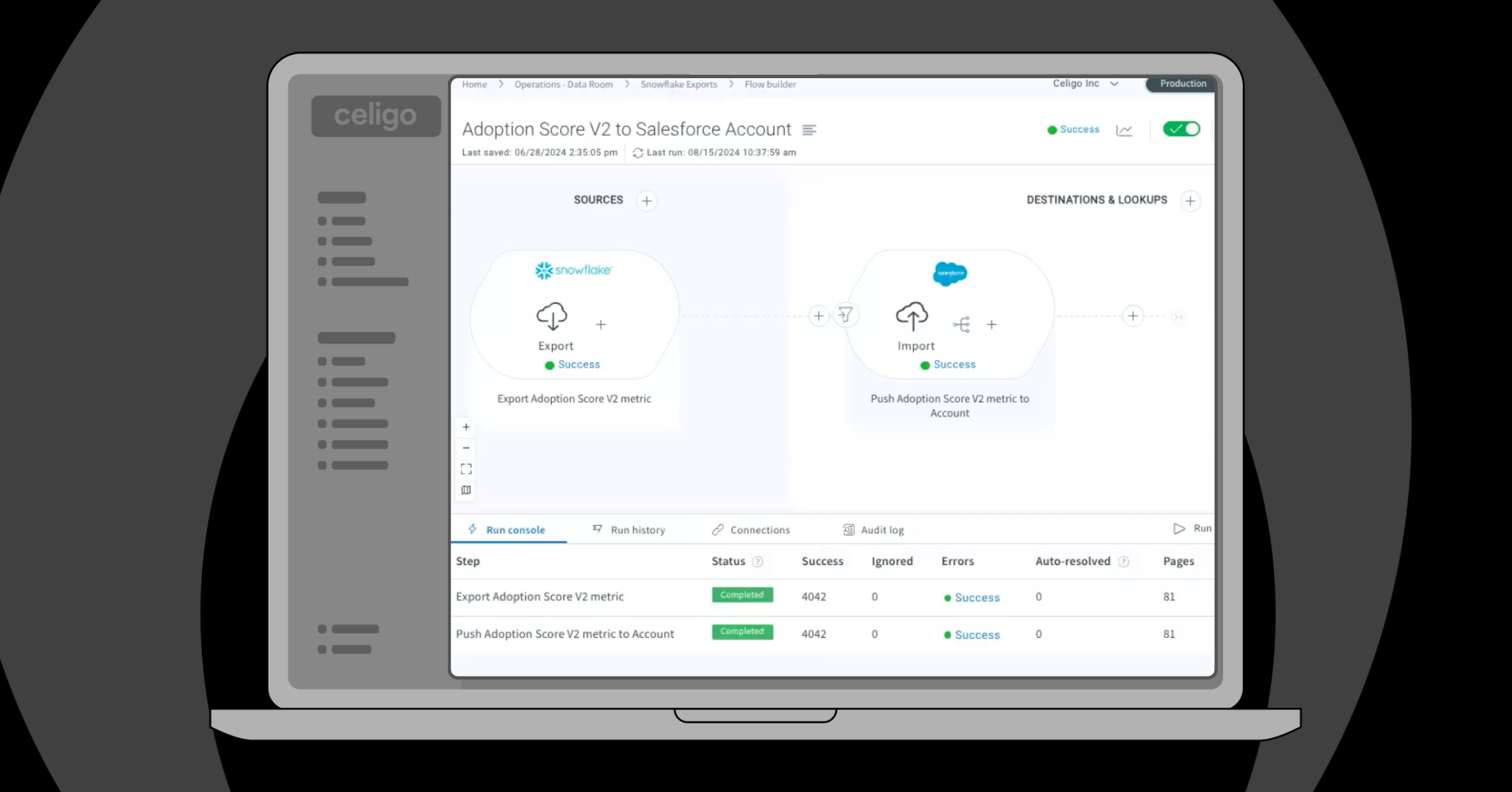Open Errors Success link in Push row
Image resolution: width=1512 pixels, height=792 pixels.
(972, 635)
